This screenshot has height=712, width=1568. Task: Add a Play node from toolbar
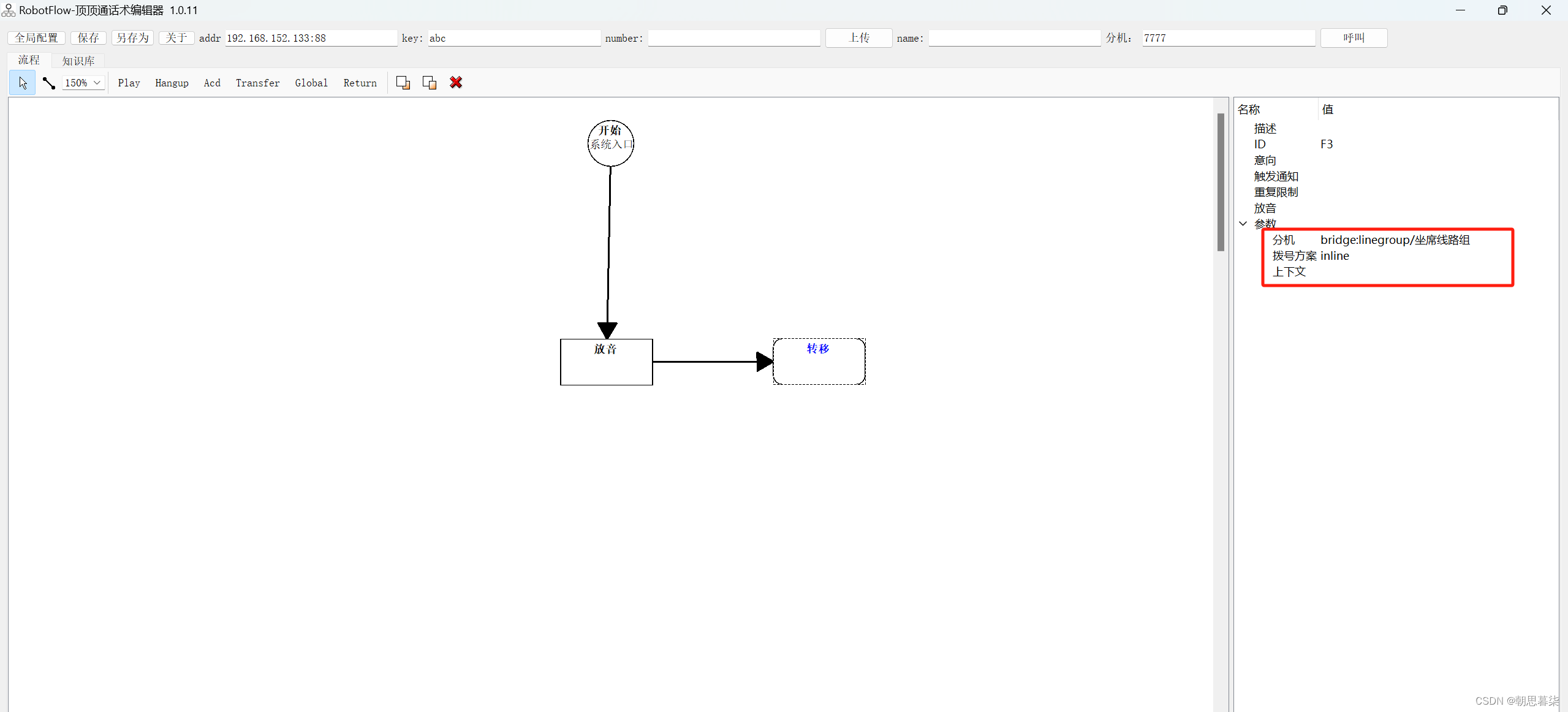click(x=129, y=83)
